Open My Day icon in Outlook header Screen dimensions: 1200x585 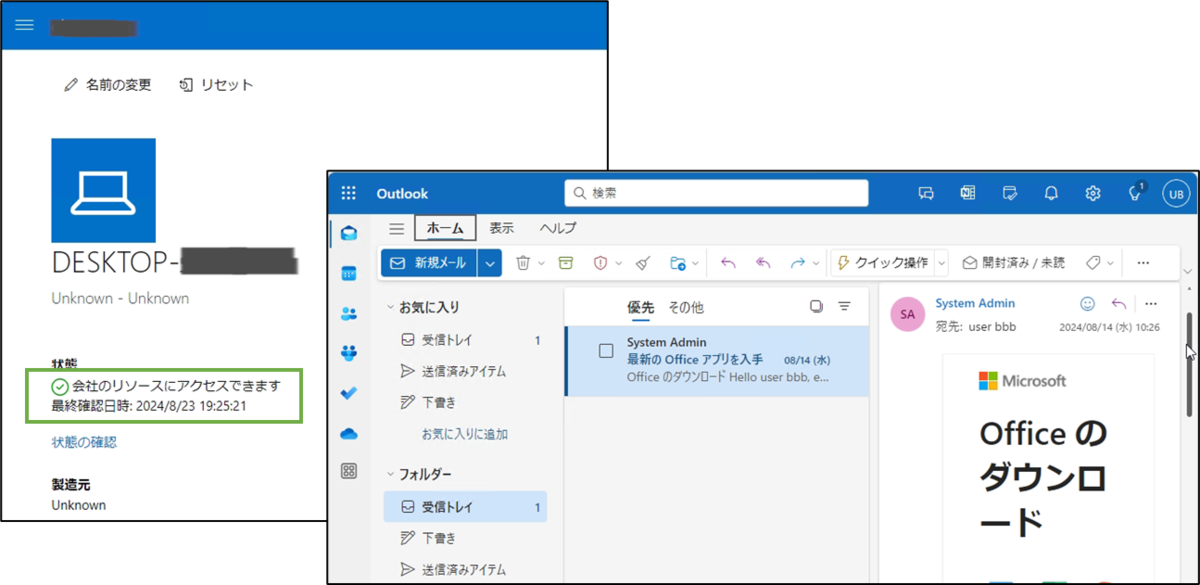[x=1010, y=193]
